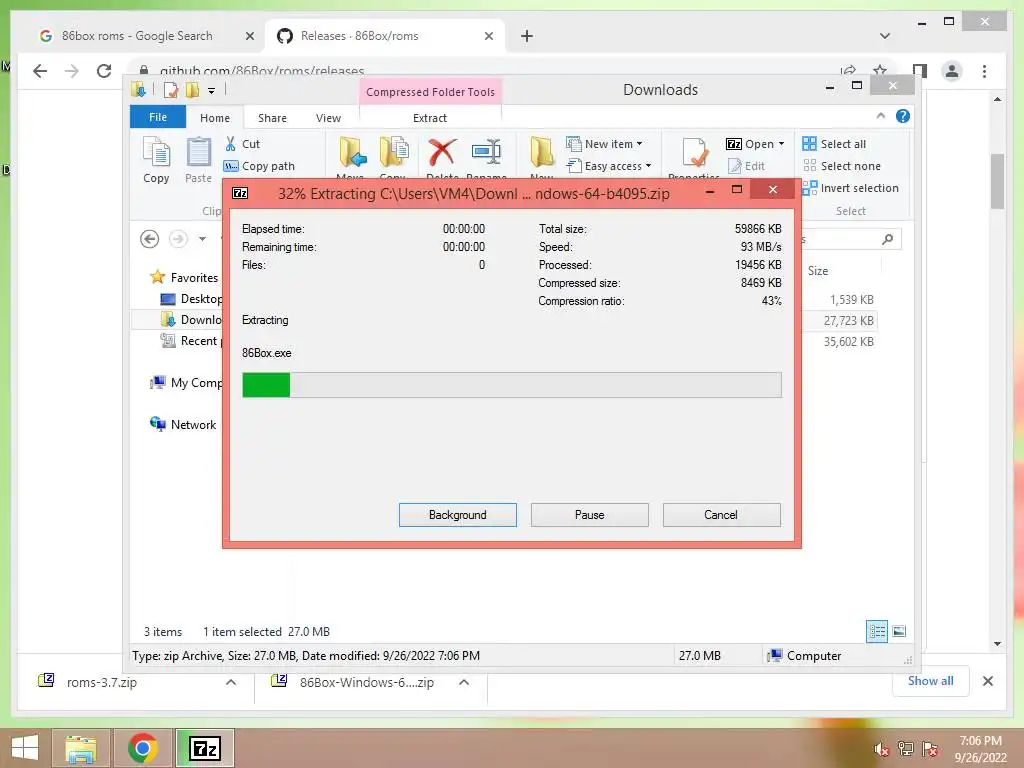Screen dimensions: 1024x768
Task: Open the File tab
Action: pyautogui.click(x=158, y=117)
